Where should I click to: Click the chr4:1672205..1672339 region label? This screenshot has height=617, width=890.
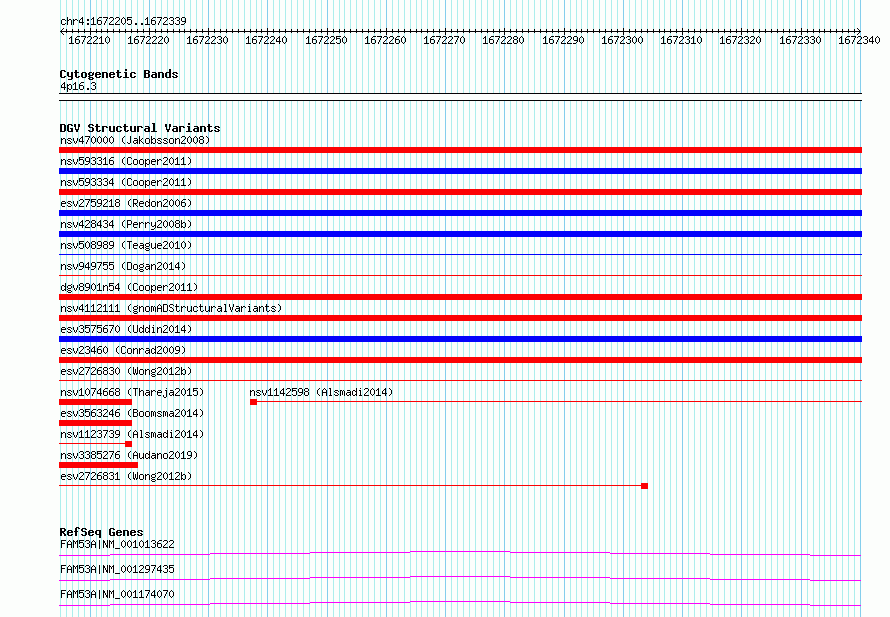tap(123, 21)
